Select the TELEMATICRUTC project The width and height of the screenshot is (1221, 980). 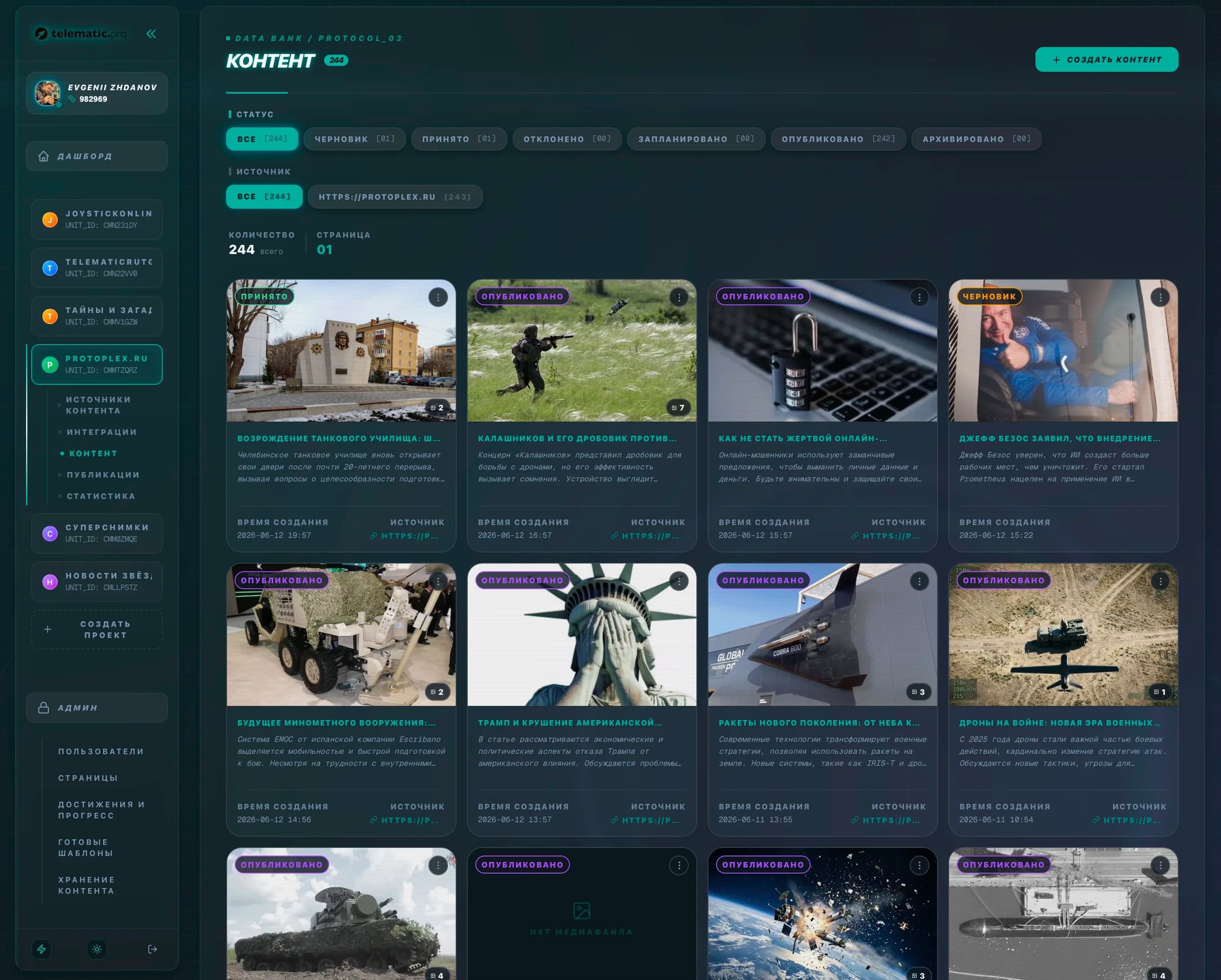click(x=97, y=267)
